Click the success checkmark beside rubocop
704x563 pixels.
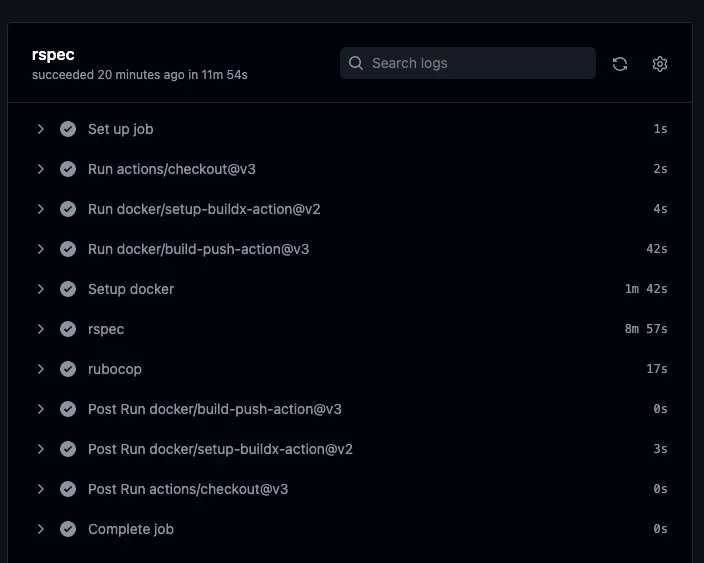[x=68, y=369]
